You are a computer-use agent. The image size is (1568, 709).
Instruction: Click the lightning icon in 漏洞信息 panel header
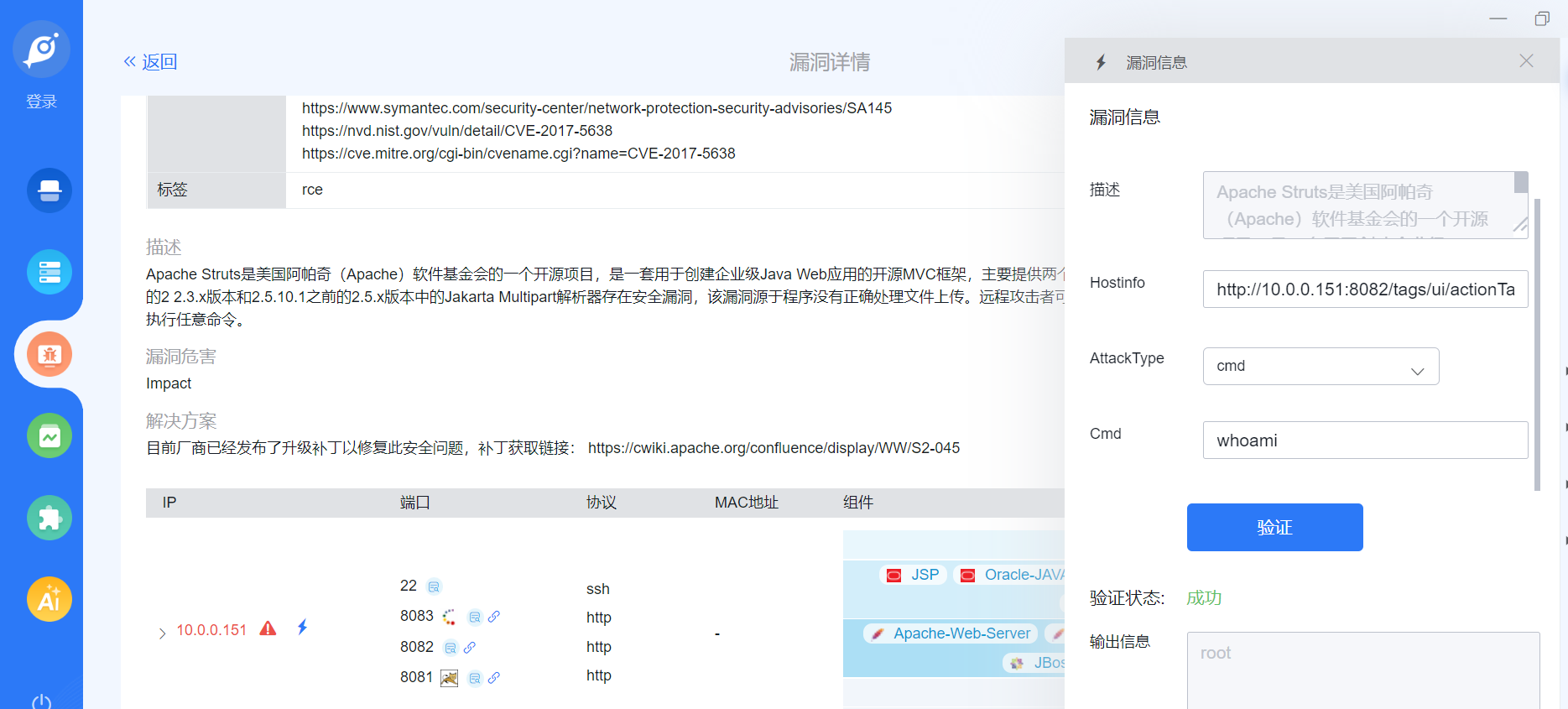[x=1101, y=62]
